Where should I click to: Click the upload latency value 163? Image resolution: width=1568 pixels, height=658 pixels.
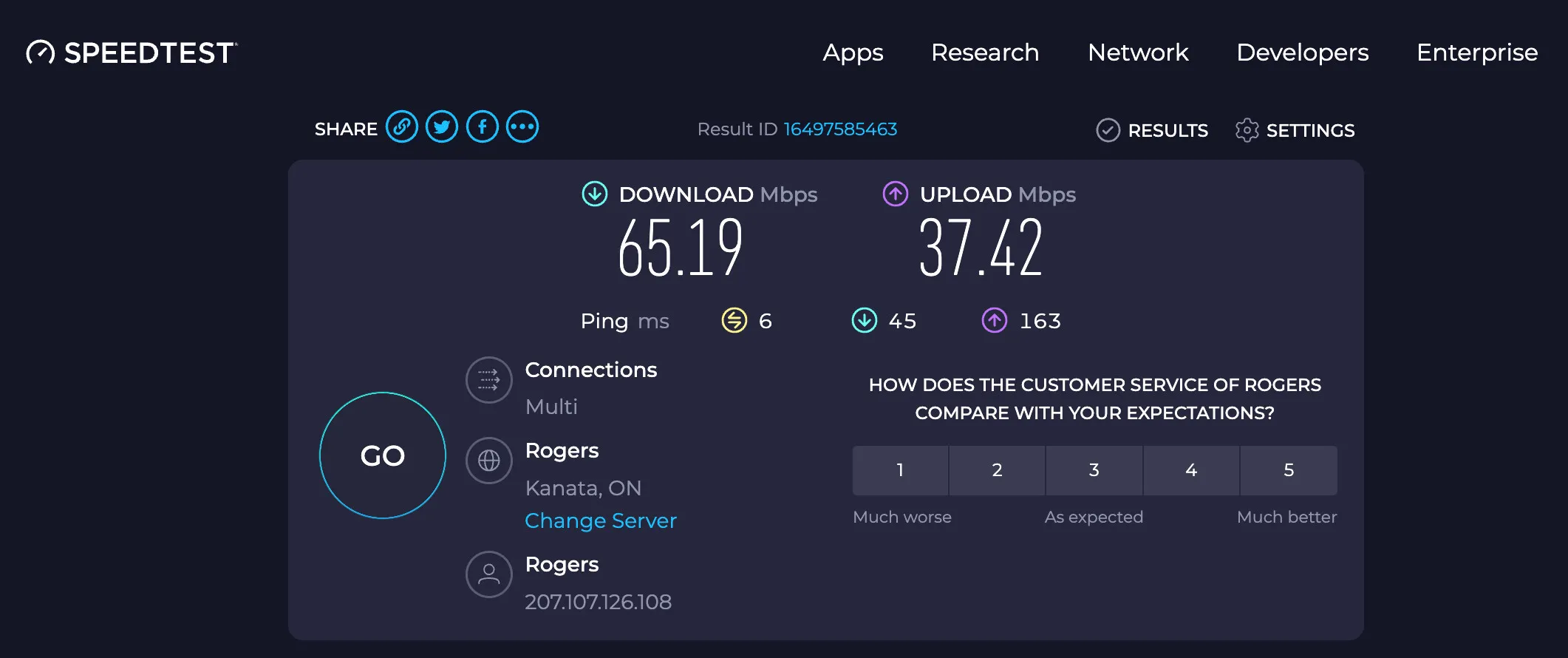coord(1040,321)
